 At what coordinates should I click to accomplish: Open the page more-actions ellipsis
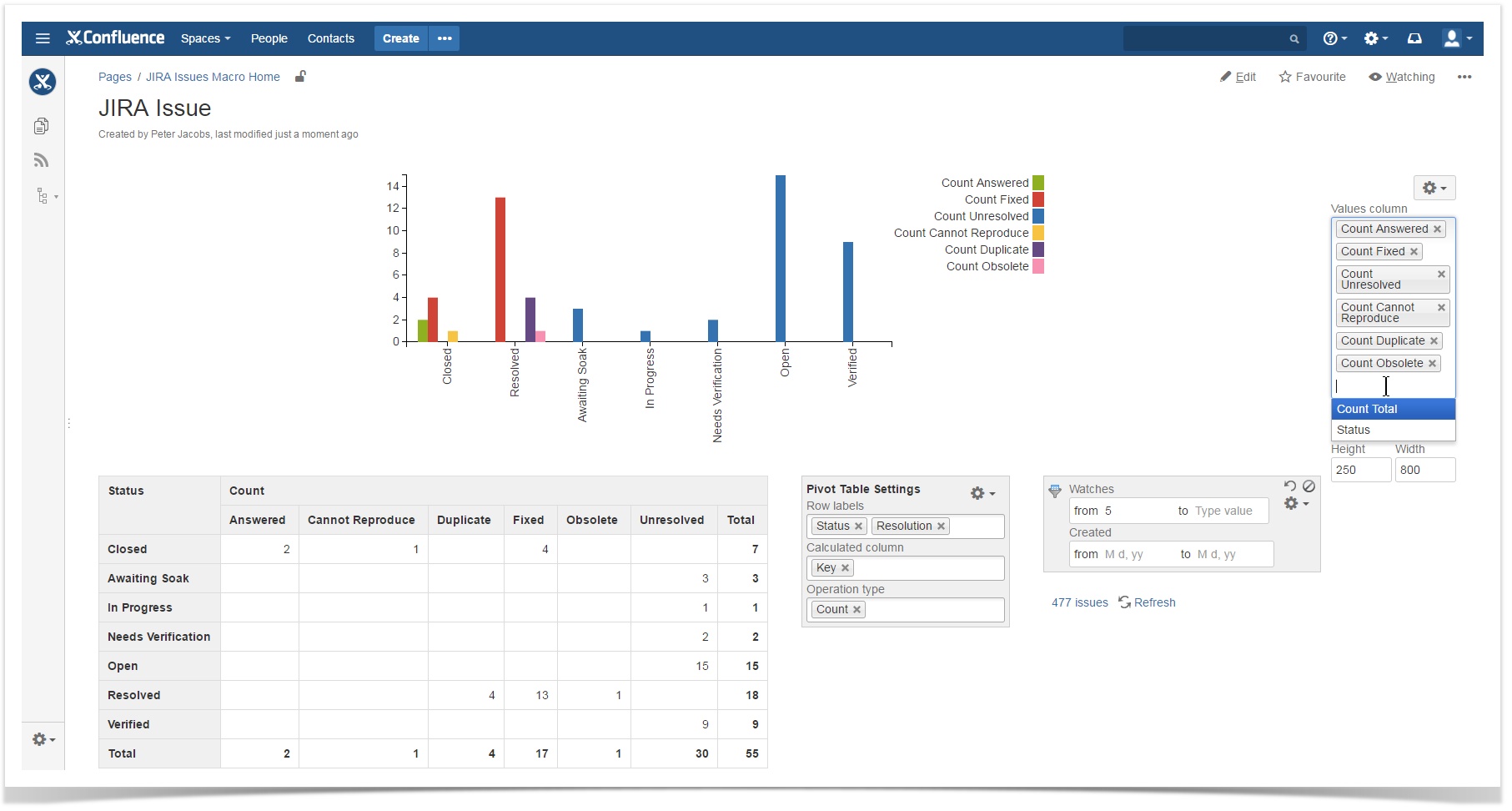click(x=1464, y=77)
